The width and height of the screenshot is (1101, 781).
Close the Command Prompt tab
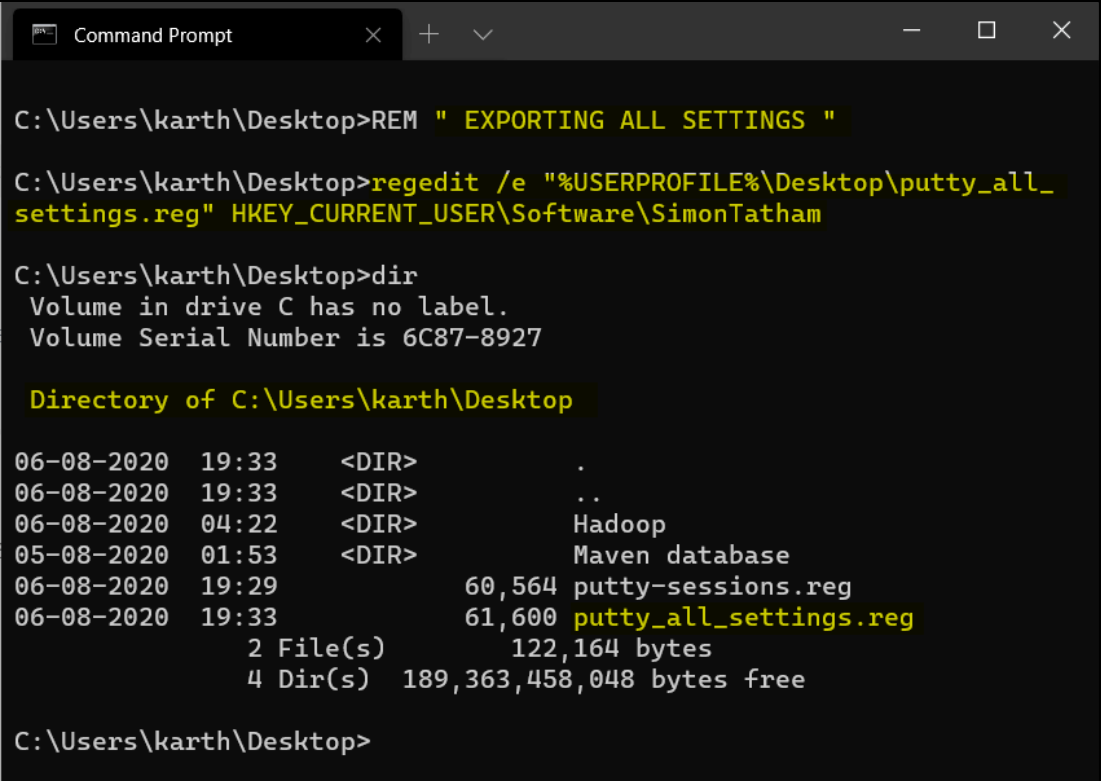(x=373, y=35)
